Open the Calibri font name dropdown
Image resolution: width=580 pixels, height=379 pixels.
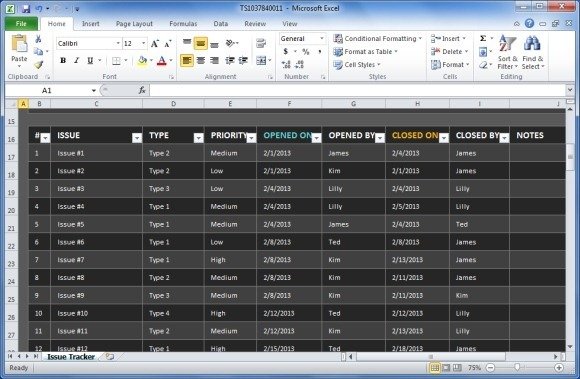[118, 44]
